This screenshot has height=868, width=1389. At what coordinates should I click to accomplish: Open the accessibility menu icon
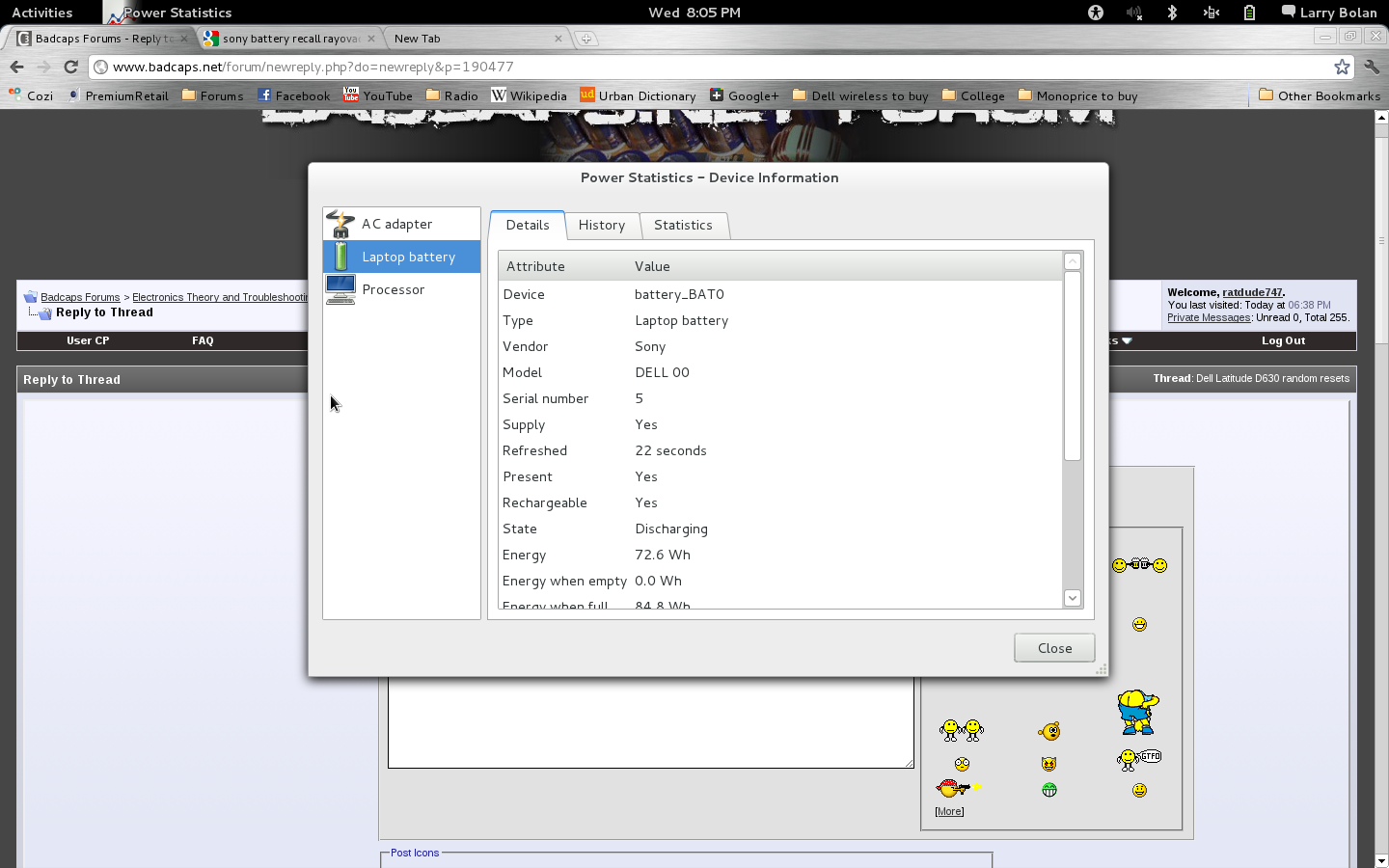coord(1095,13)
